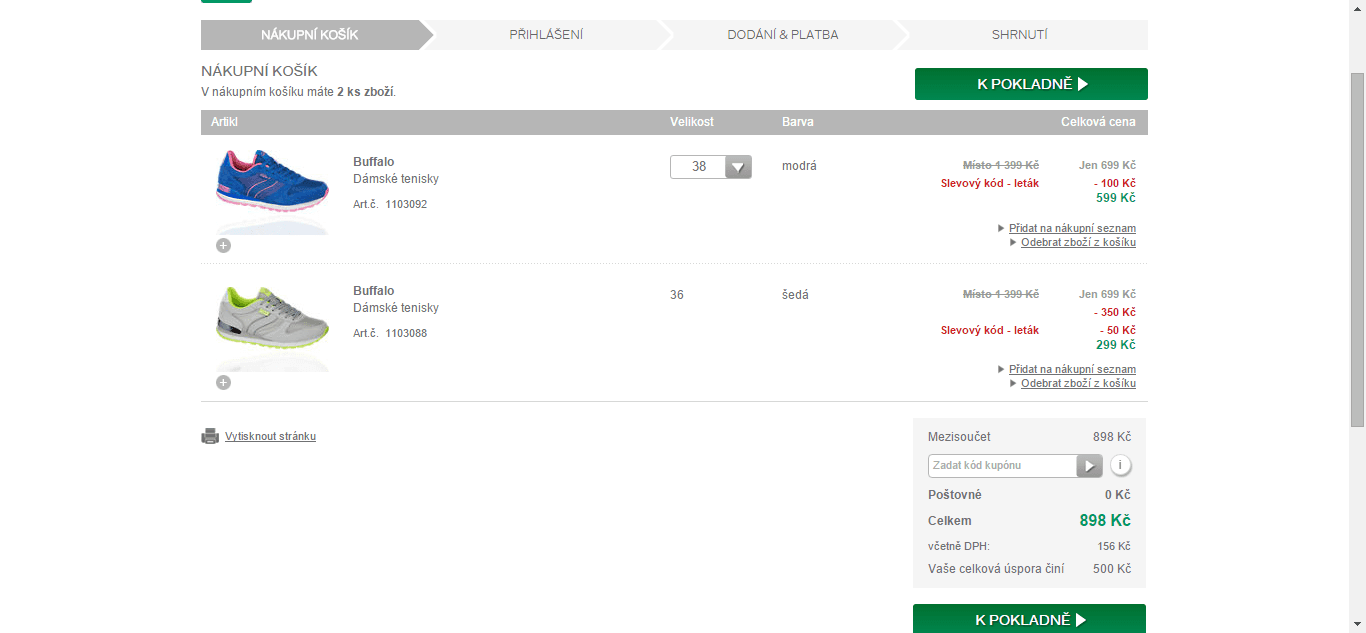The height and width of the screenshot is (633, 1366).
Task: Open the blue Buffalo sneaker thumbnail
Action: 273,190
